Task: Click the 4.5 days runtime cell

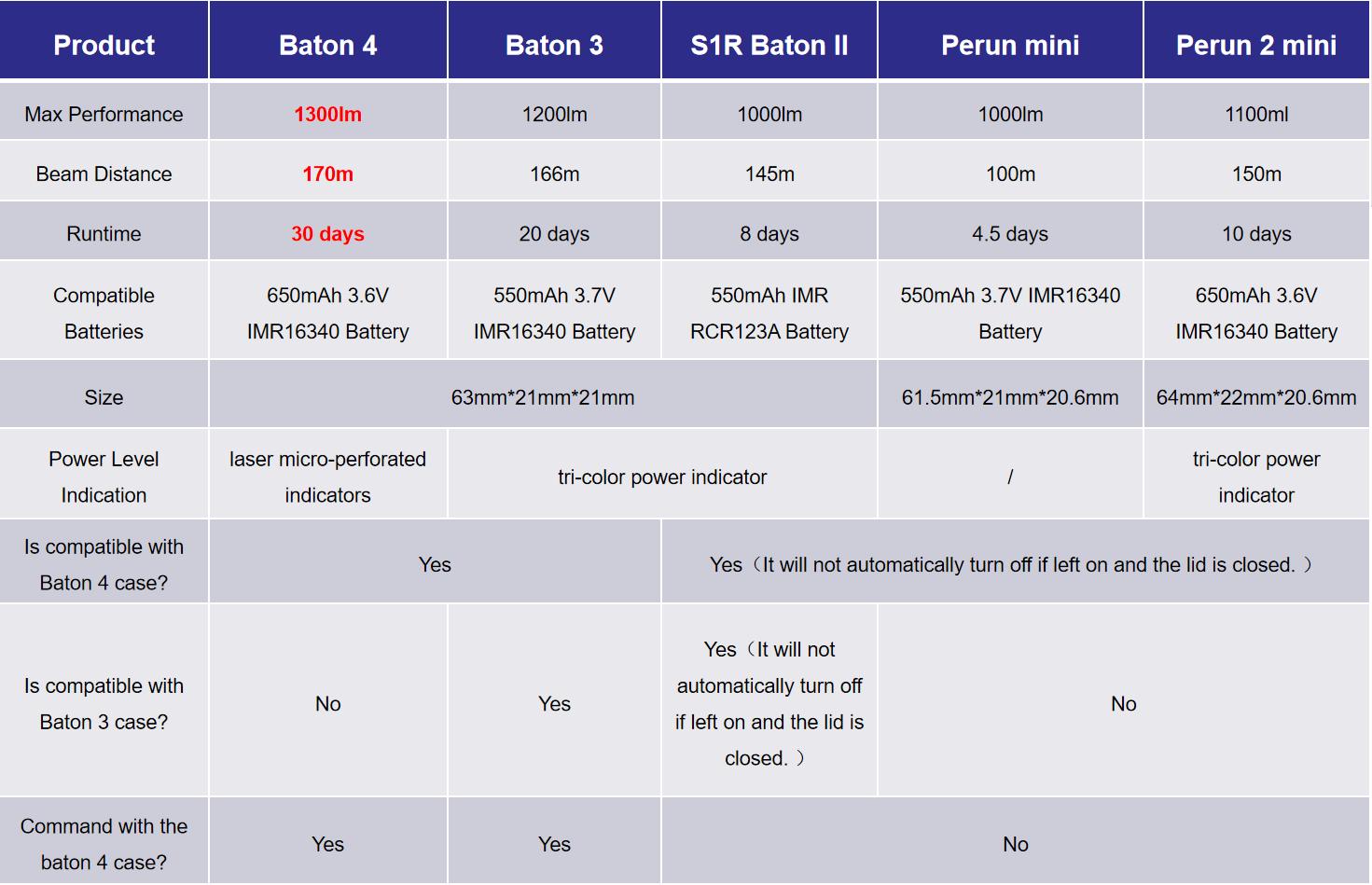Action: pos(1010,233)
